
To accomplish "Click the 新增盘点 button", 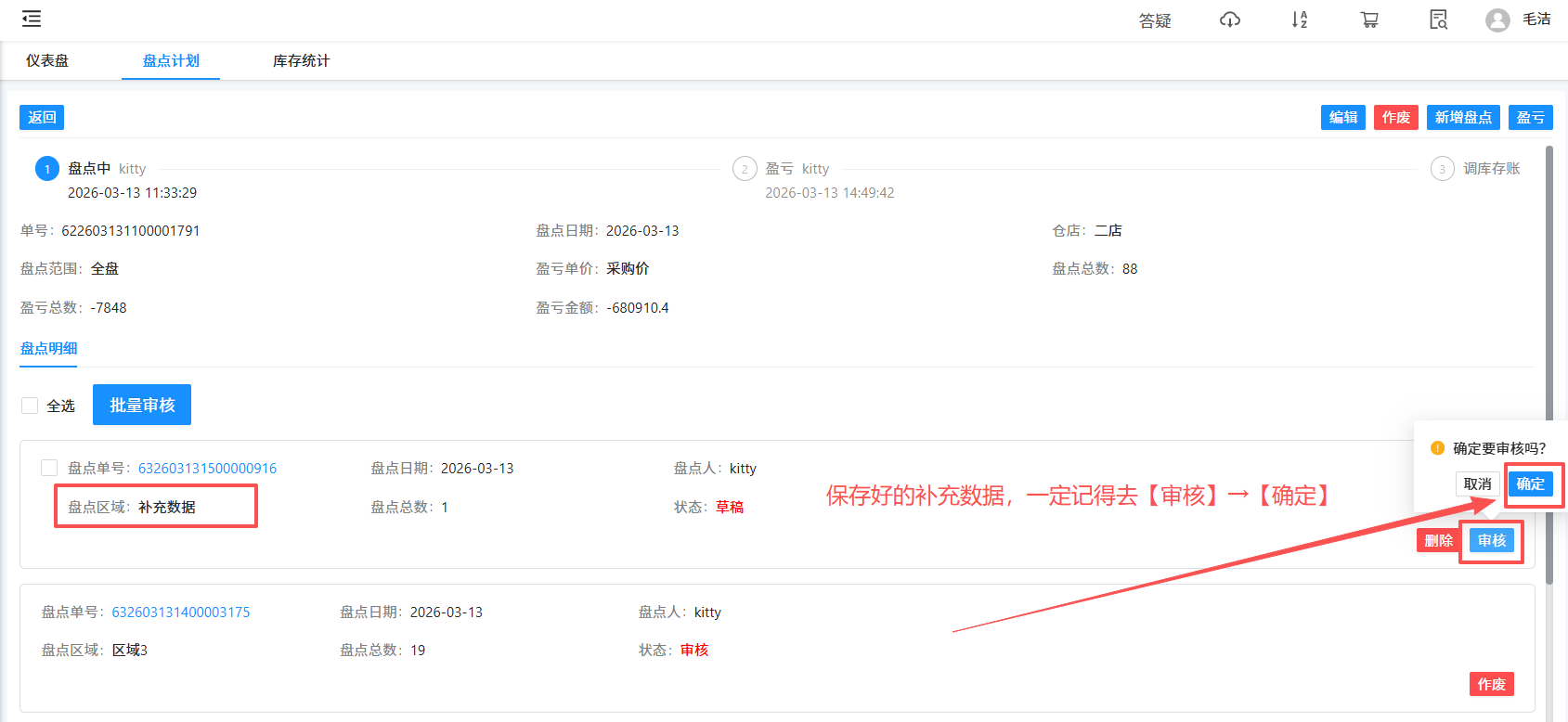I will point(1463,118).
